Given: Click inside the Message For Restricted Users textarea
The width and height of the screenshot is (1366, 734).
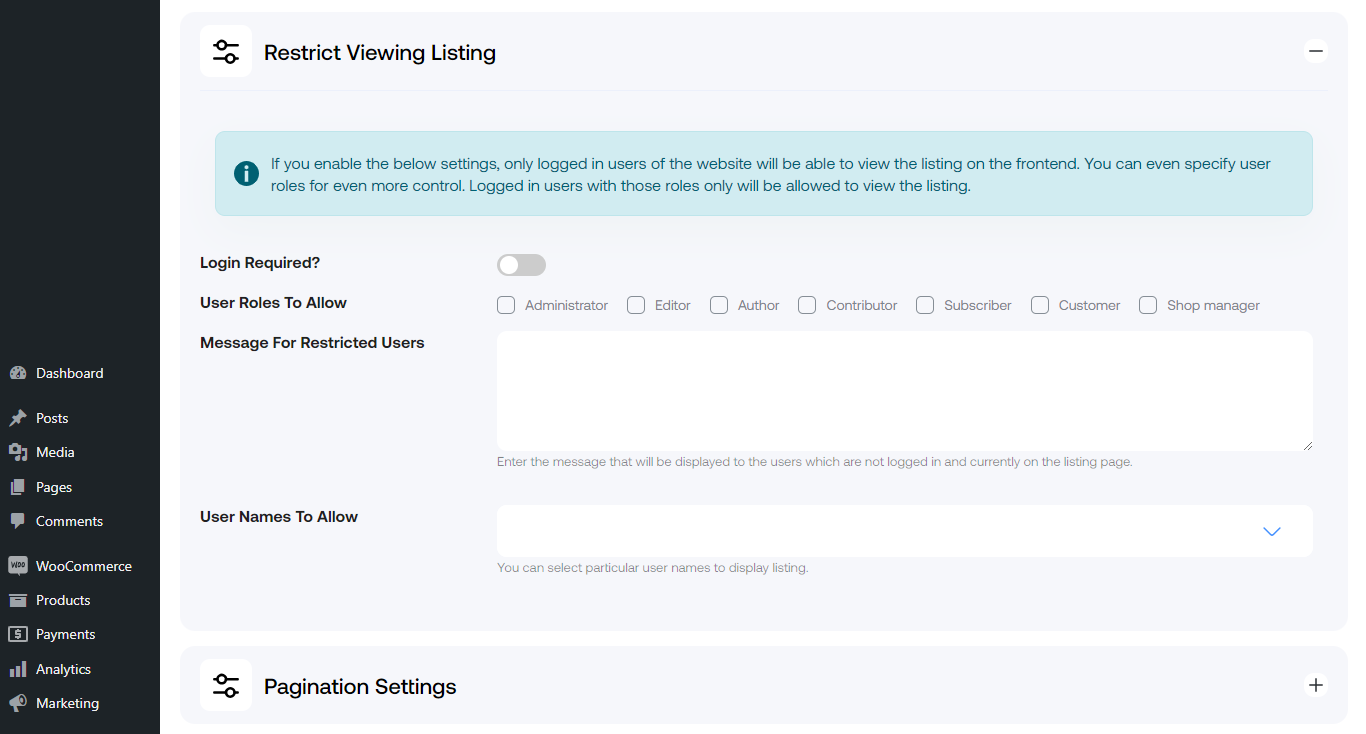Looking at the screenshot, I should click(x=904, y=390).
